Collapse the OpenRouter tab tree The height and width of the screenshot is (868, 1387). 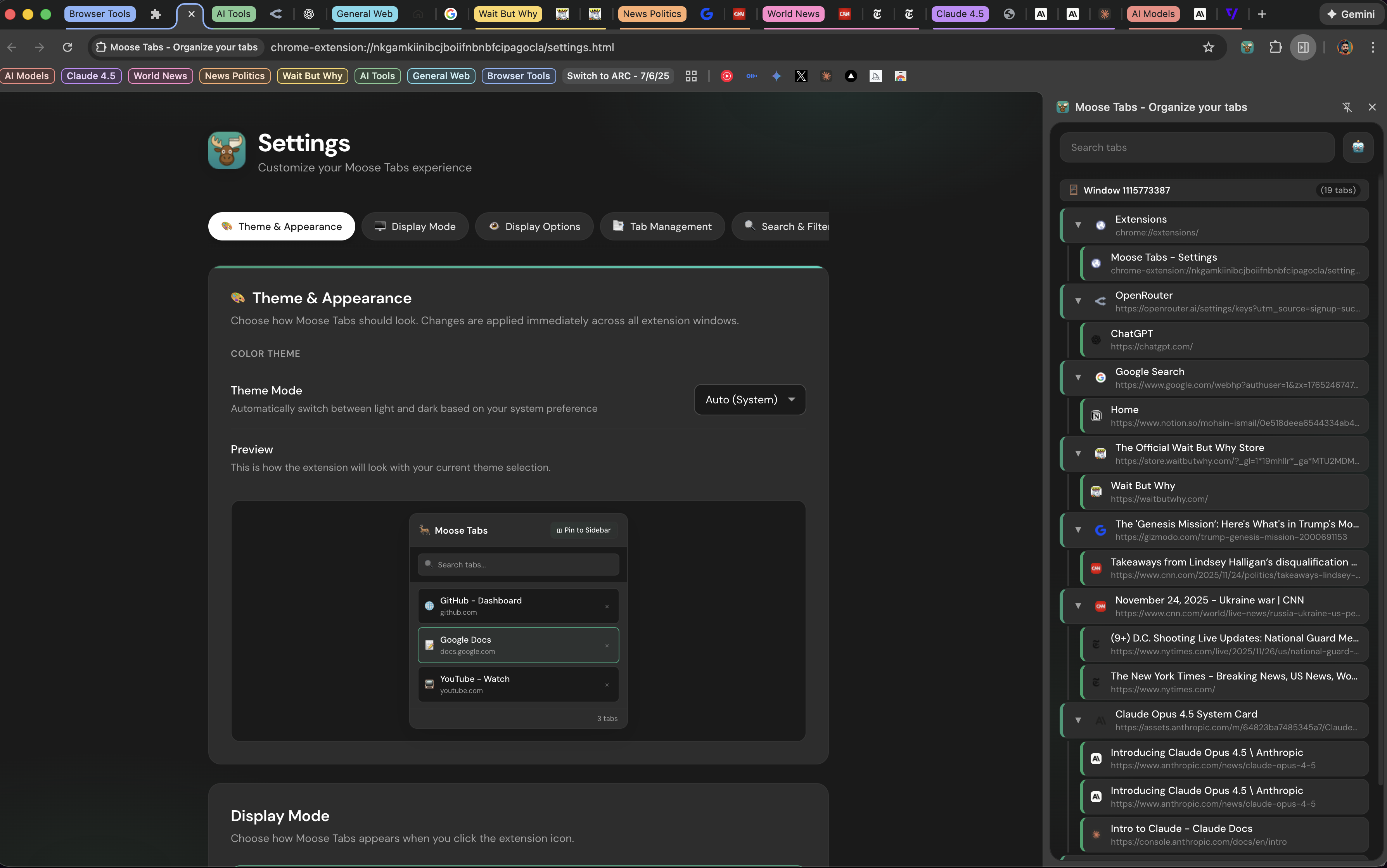[1078, 301]
